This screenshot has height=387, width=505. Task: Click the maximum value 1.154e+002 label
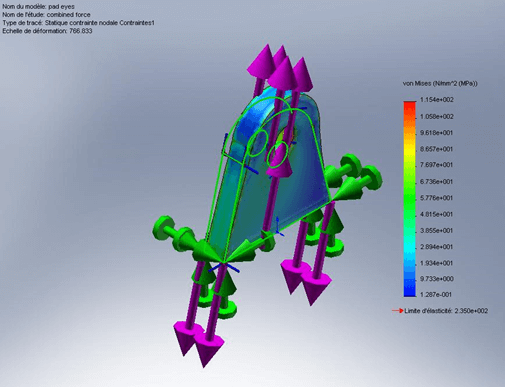437,100
